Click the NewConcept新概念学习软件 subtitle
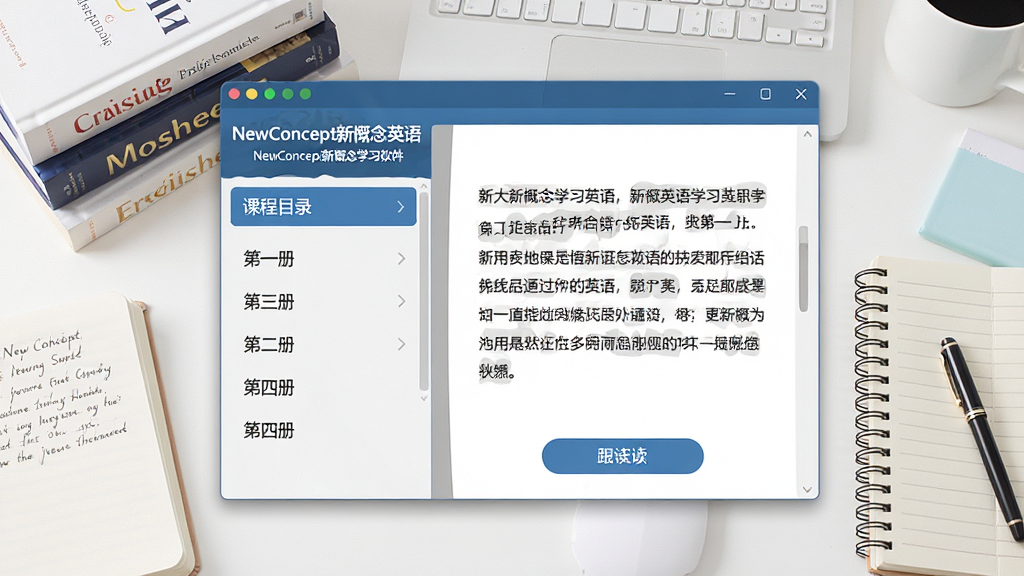Image resolution: width=1024 pixels, height=576 pixels. click(x=328, y=156)
